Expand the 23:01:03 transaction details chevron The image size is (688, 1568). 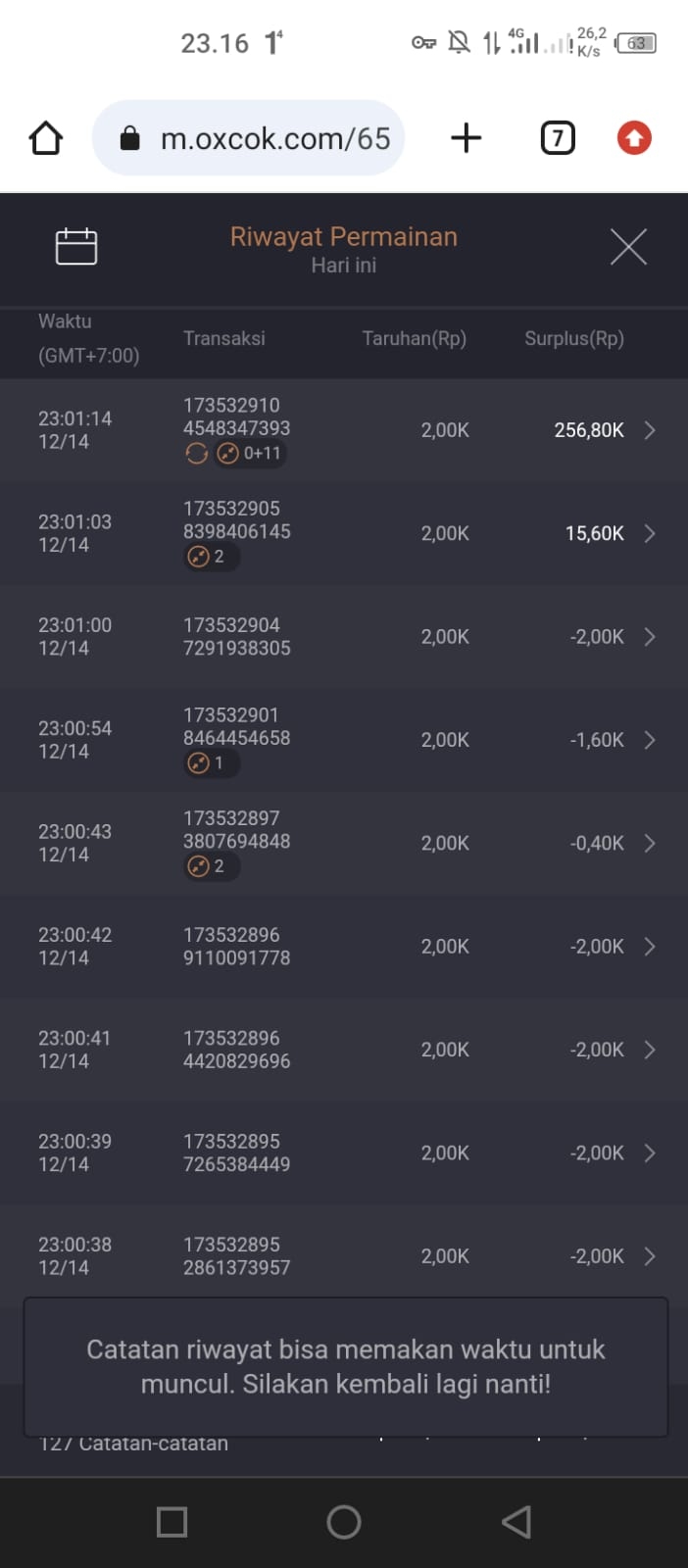pos(649,533)
